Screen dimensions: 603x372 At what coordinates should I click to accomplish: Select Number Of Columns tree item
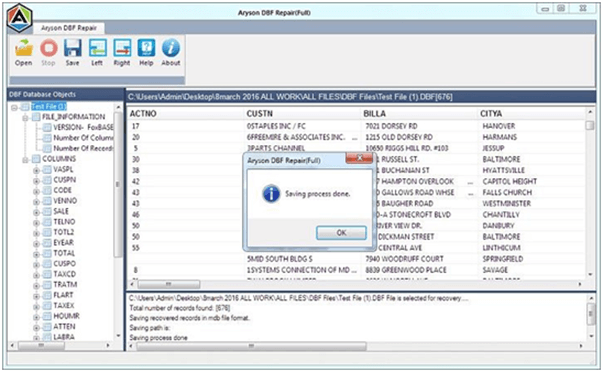tap(83, 138)
